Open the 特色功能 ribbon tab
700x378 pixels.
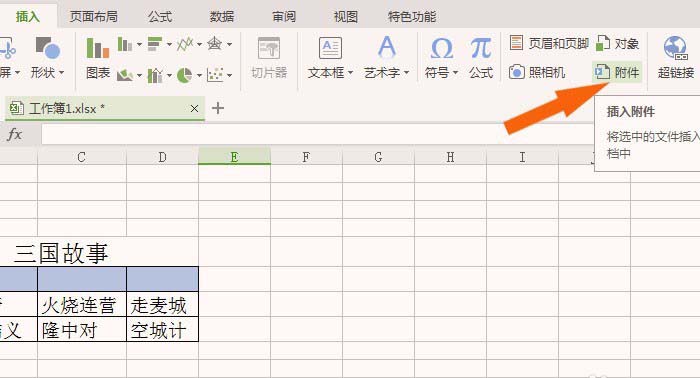tap(412, 17)
